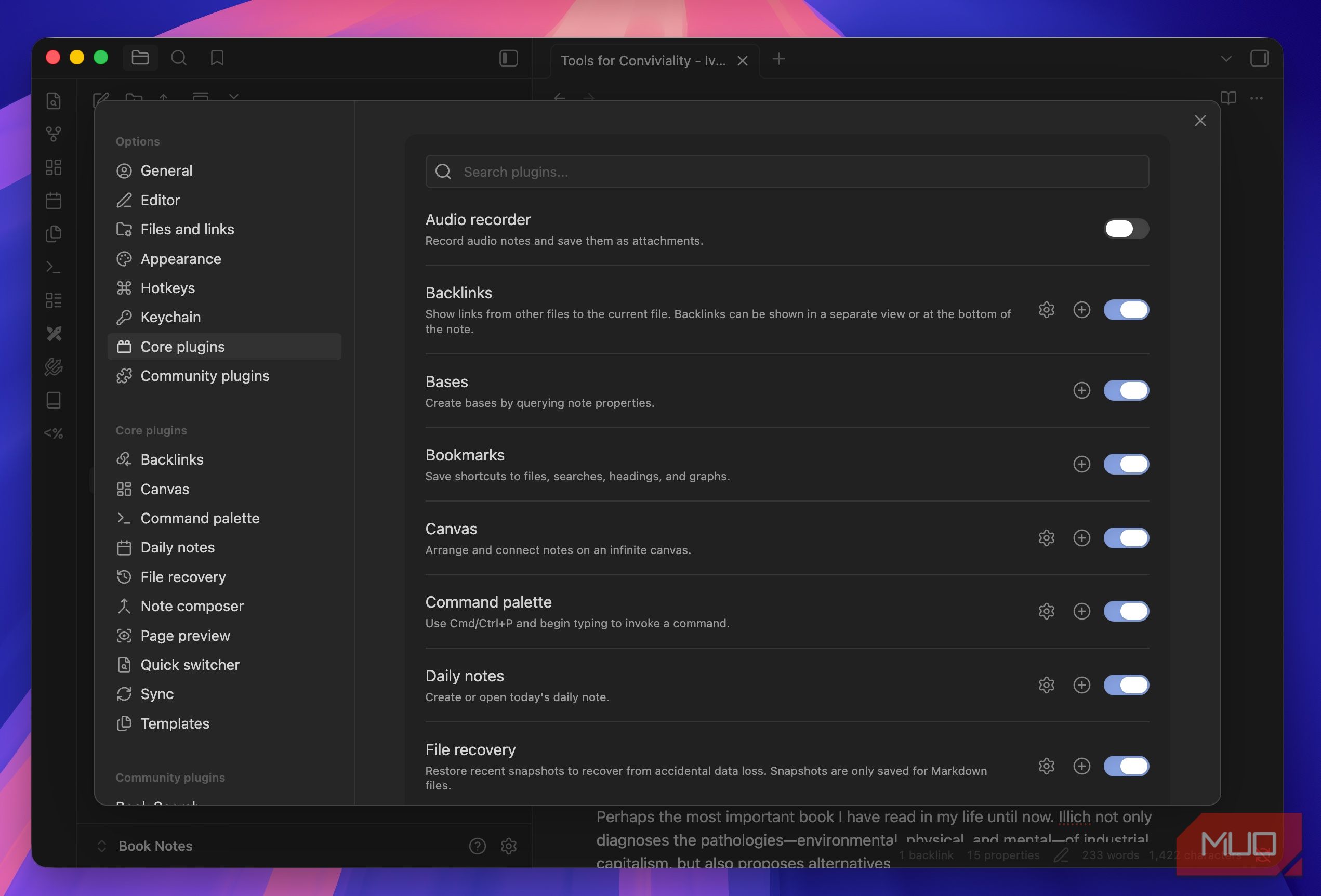Expand the tab list chevron in title bar
This screenshot has height=896, width=1321.
[1226, 59]
